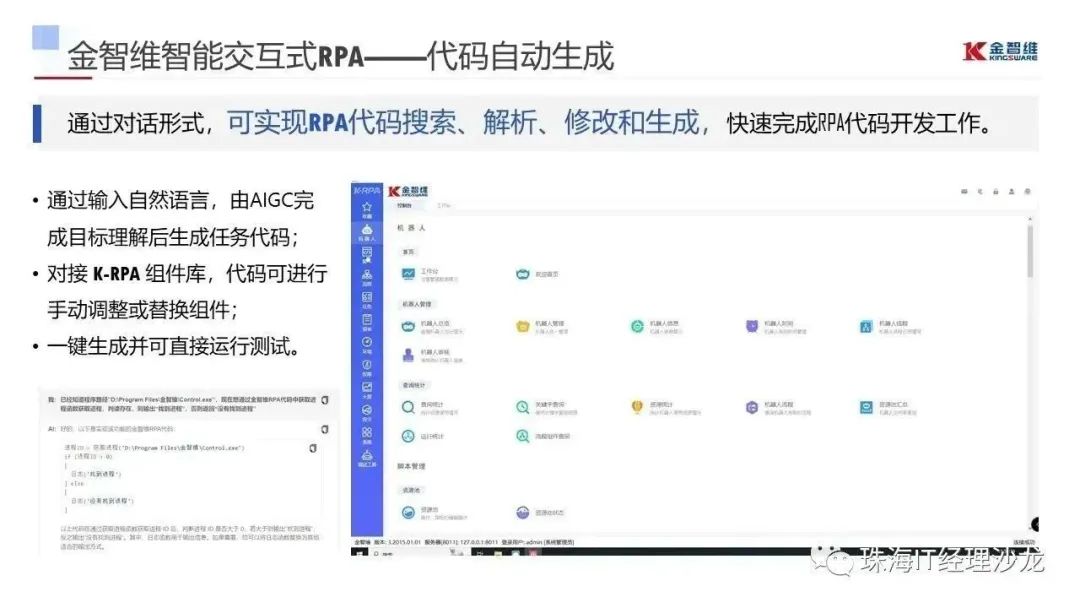Open the yellow trophy statistics card
This screenshot has width=1080, height=608.
tap(665, 408)
